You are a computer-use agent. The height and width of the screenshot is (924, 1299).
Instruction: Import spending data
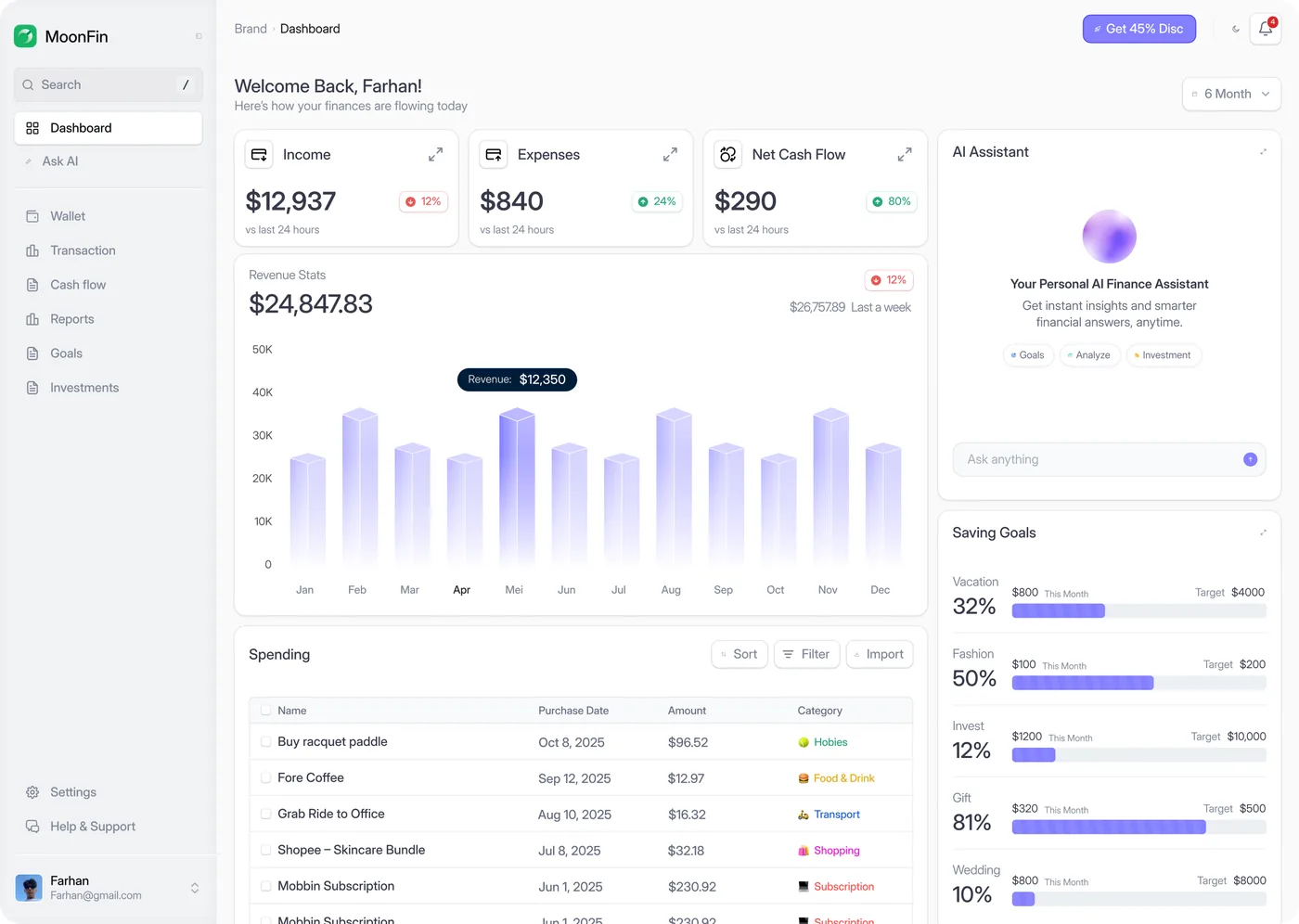[880, 654]
